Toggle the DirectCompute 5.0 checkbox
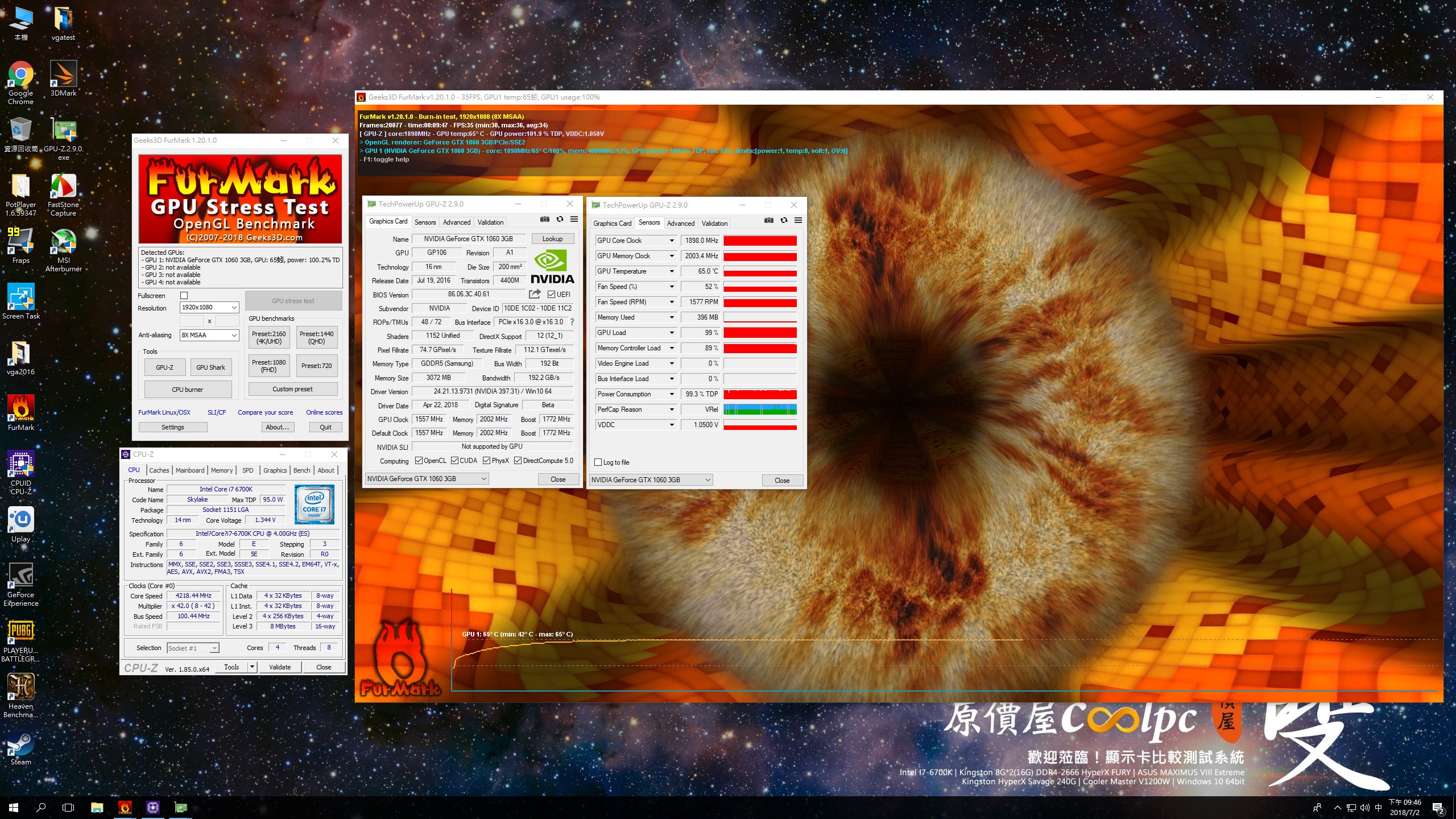 (518, 461)
